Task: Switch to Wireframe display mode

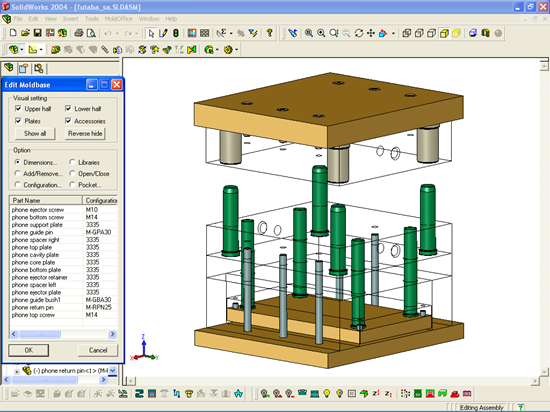Action: tap(407, 33)
